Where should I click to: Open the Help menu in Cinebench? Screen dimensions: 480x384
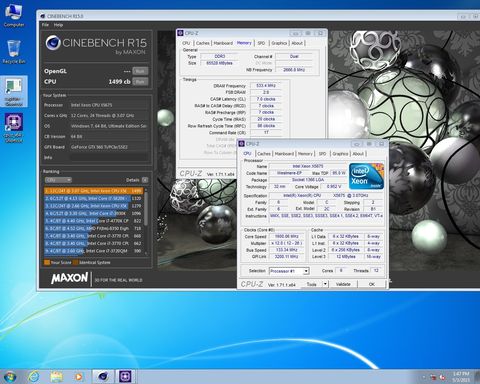click(x=58, y=25)
